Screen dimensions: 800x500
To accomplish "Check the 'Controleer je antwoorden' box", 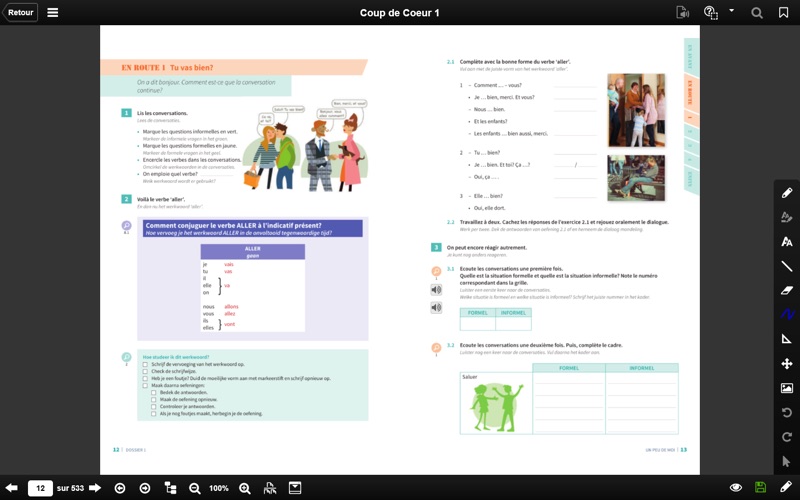I will [x=154, y=407].
